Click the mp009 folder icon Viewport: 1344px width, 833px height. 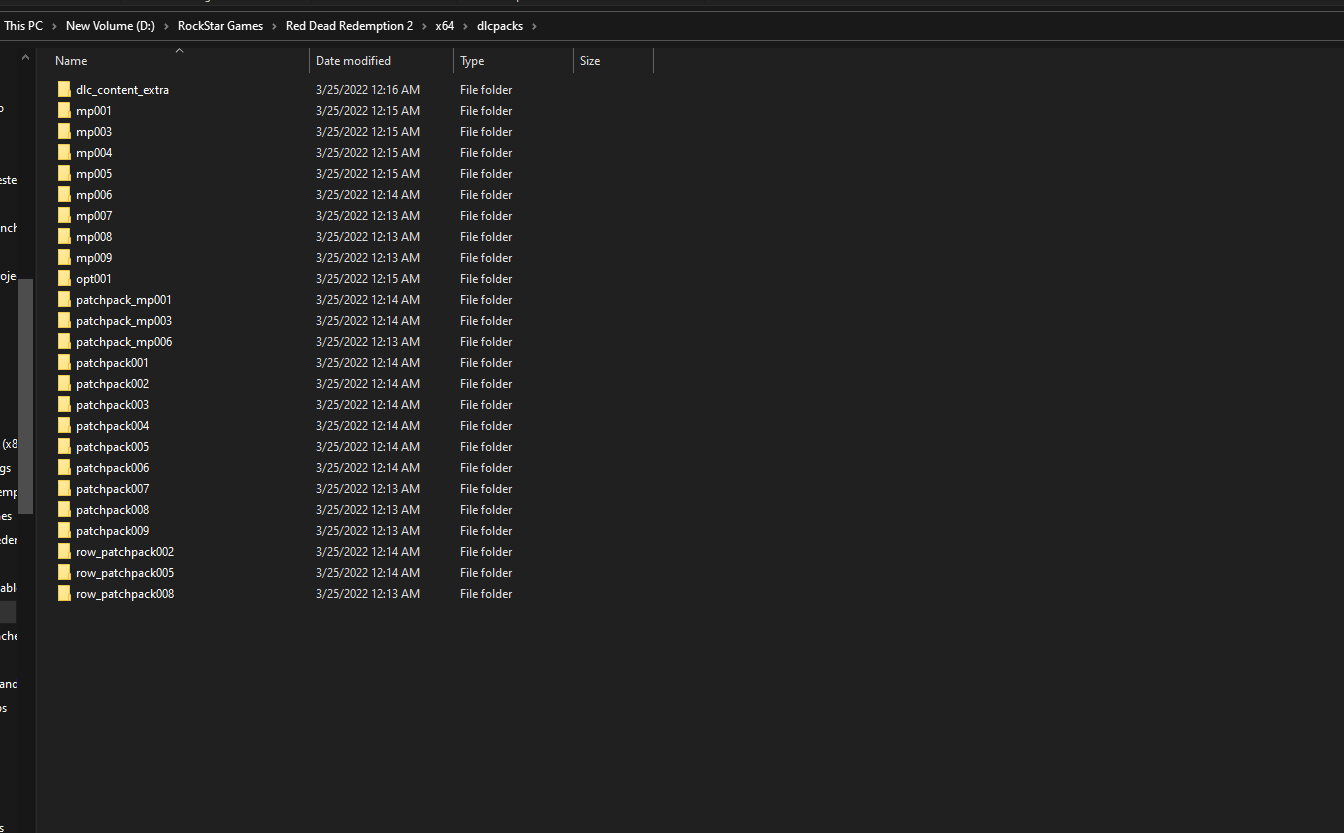pyautogui.click(x=64, y=258)
